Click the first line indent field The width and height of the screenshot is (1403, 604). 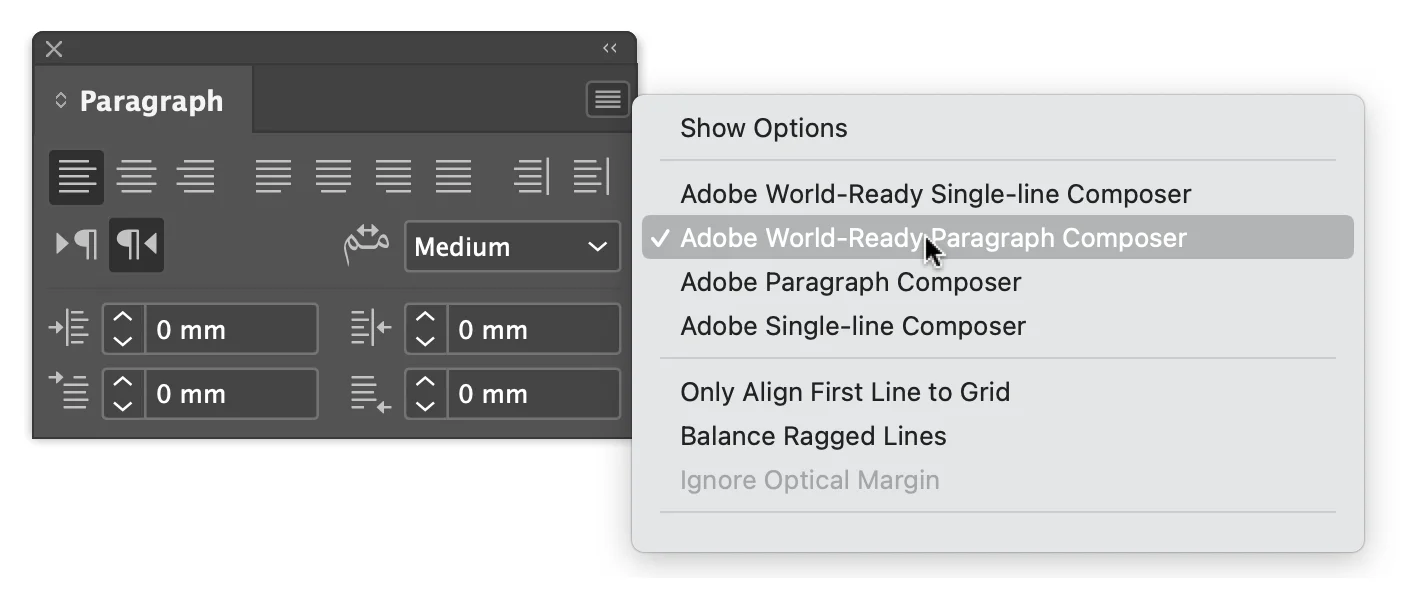[231, 393]
